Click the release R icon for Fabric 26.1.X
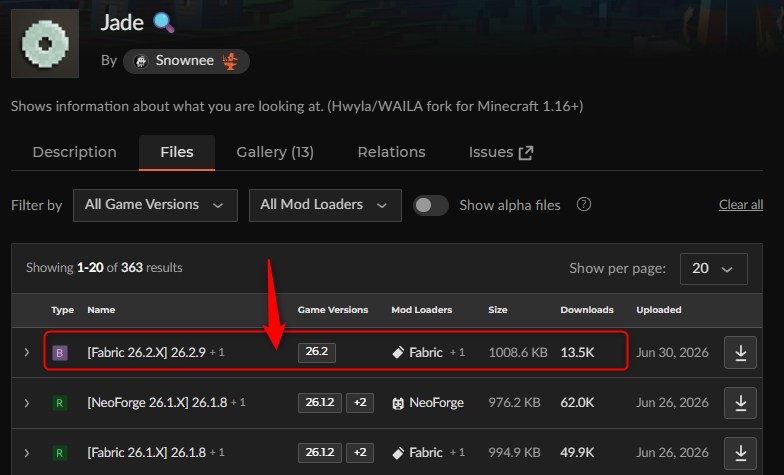 click(x=60, y=453)
